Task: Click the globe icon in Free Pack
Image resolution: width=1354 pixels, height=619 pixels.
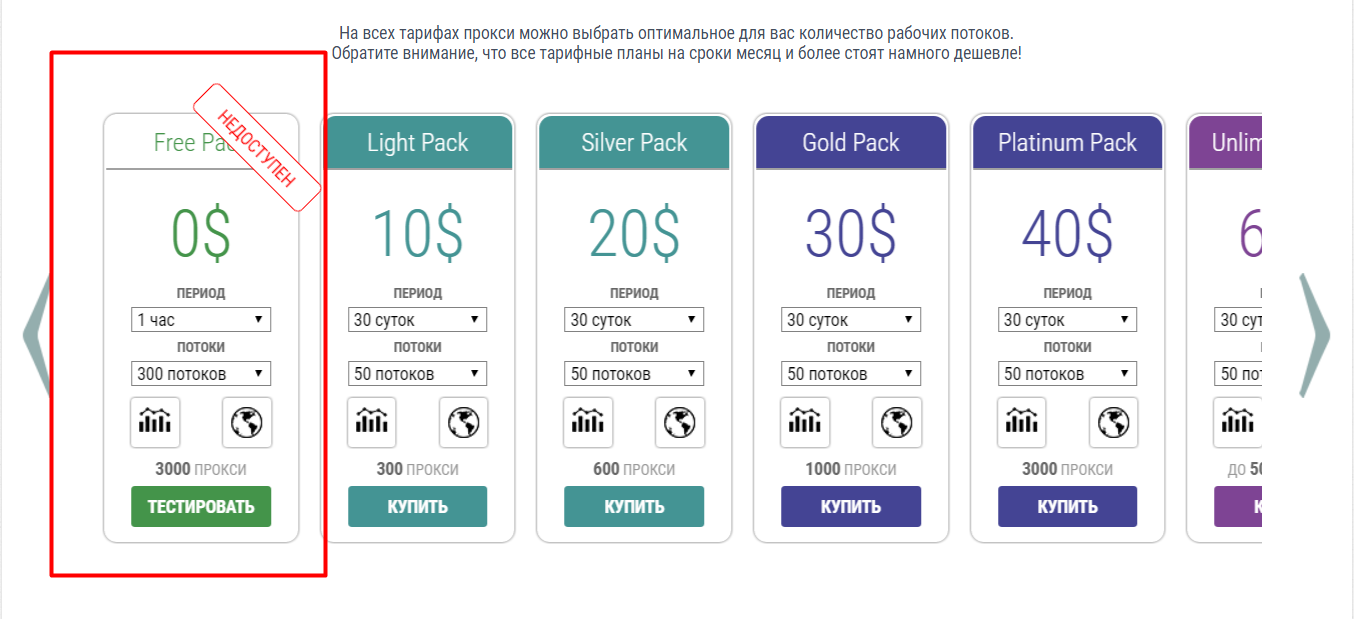Action: (x=246, y=423)
